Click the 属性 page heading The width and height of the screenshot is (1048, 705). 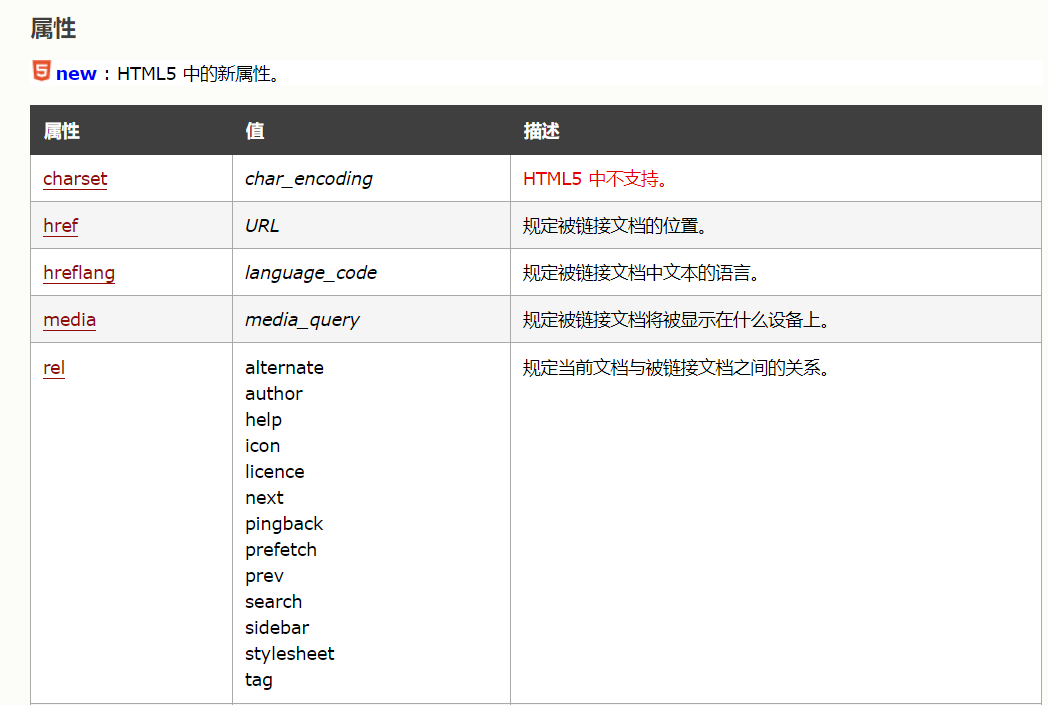(54, 29)
